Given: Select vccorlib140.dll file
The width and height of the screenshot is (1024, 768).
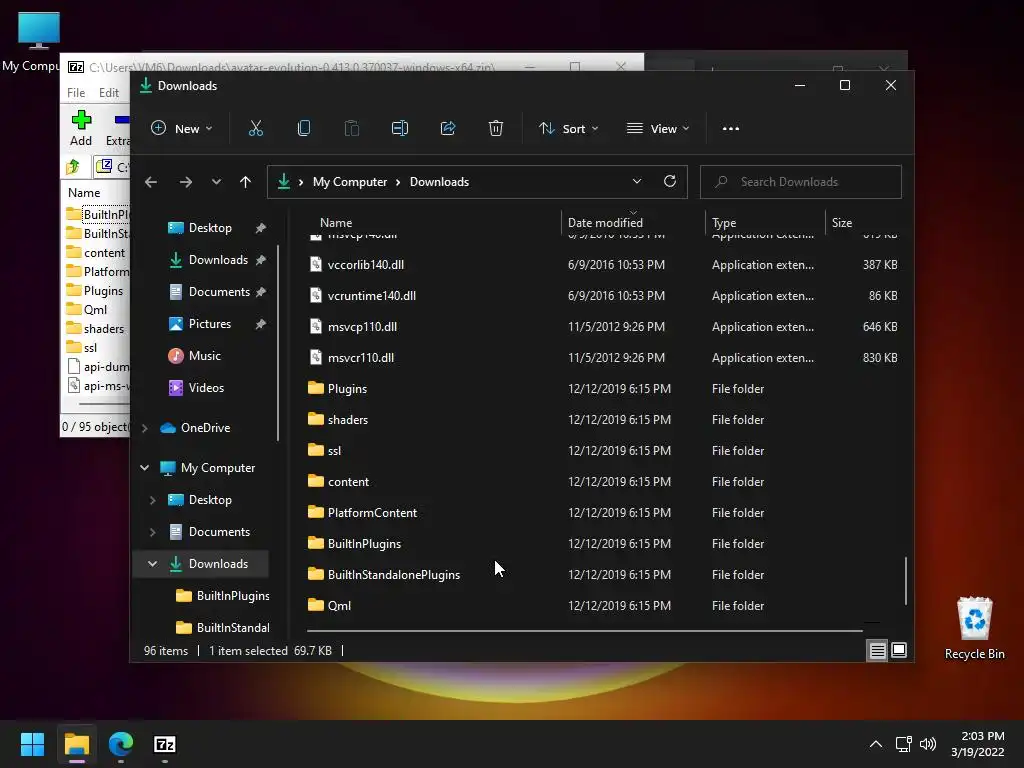Looking at the screenshot, I should click(x=366, y=264).
